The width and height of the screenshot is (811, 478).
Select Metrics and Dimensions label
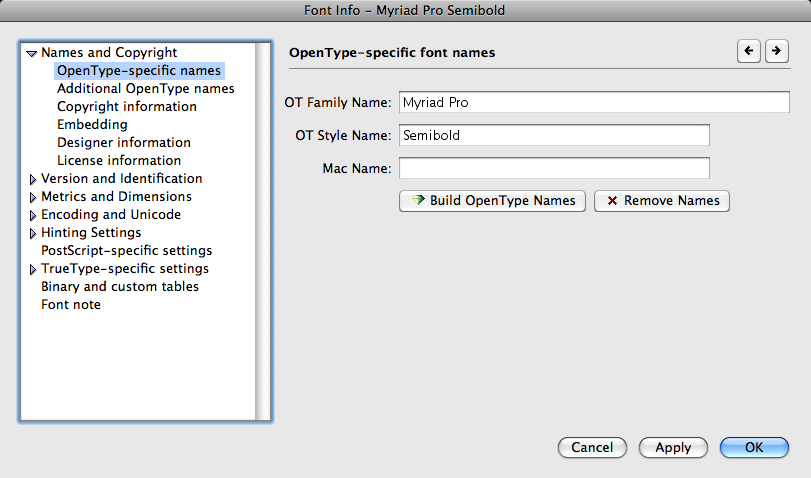tap(116, 197)
